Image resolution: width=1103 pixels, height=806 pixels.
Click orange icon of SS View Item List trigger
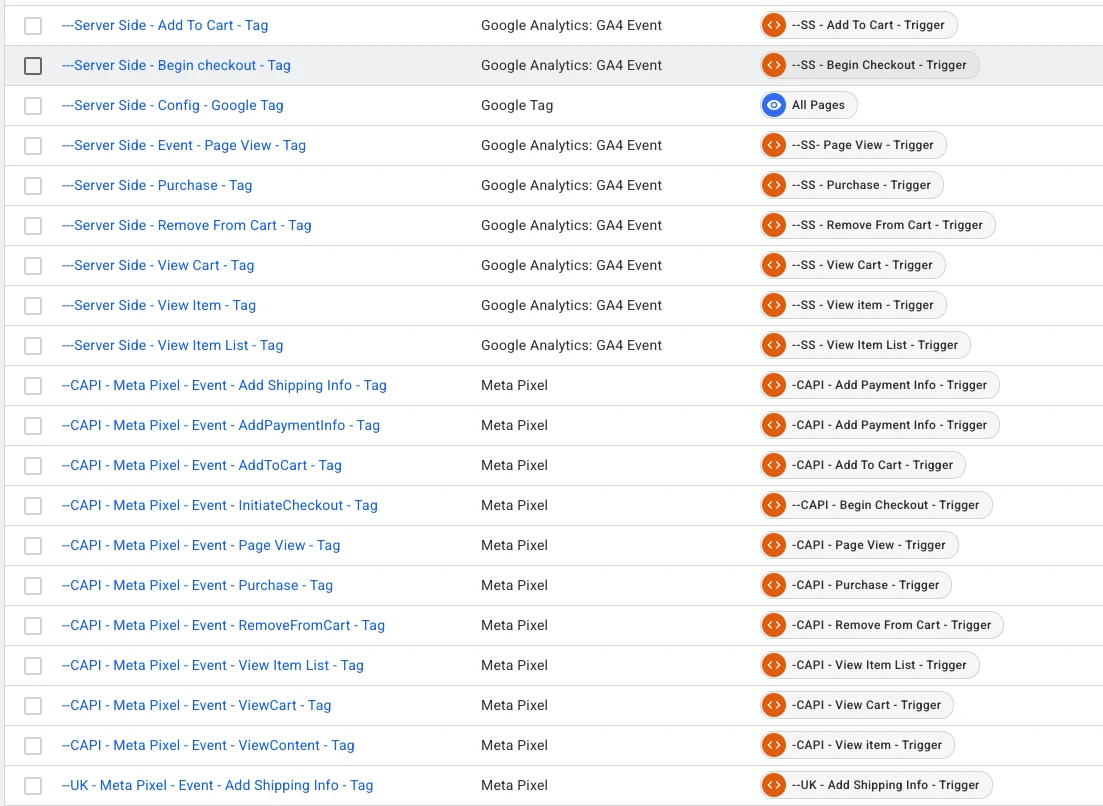click(774, 345)
